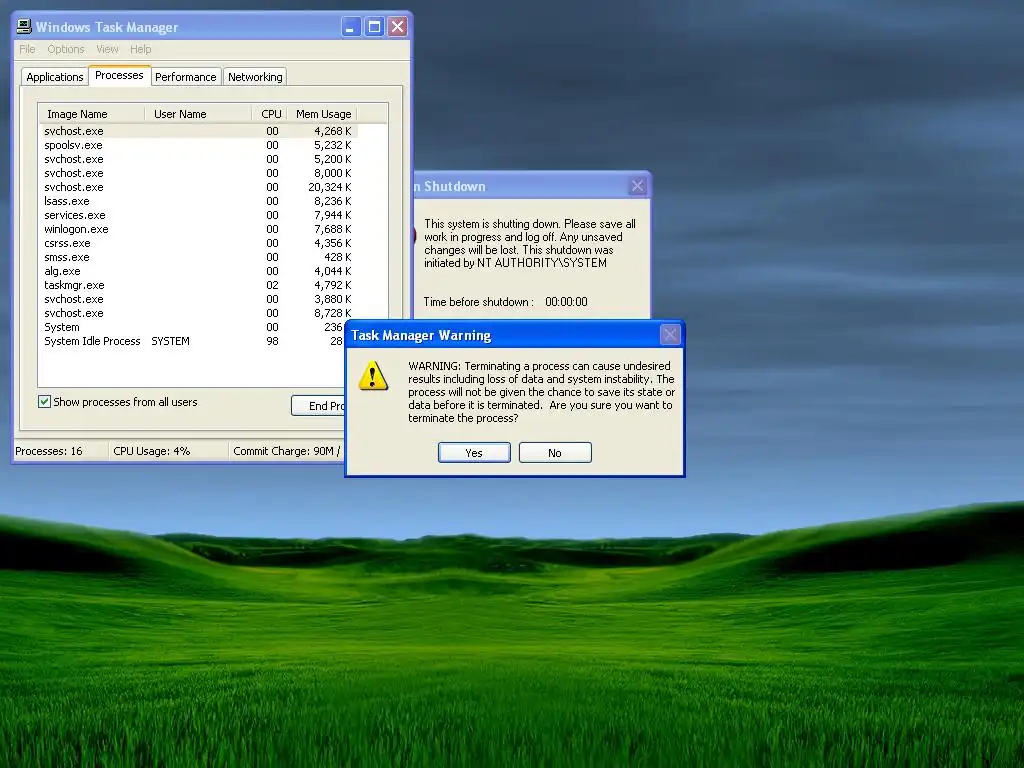
Task: Sort by Image Name column header
Action: point(92,114)
